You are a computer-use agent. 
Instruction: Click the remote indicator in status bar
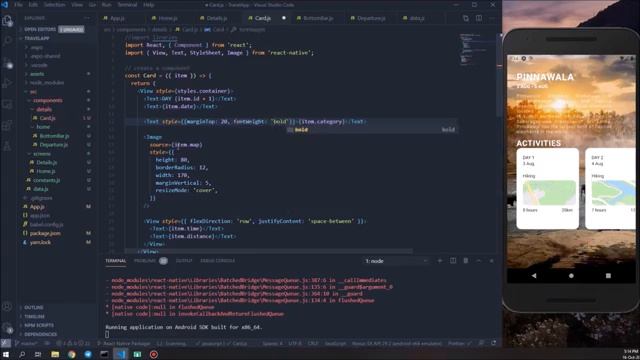pyautogui.click(x=5, y=344)
